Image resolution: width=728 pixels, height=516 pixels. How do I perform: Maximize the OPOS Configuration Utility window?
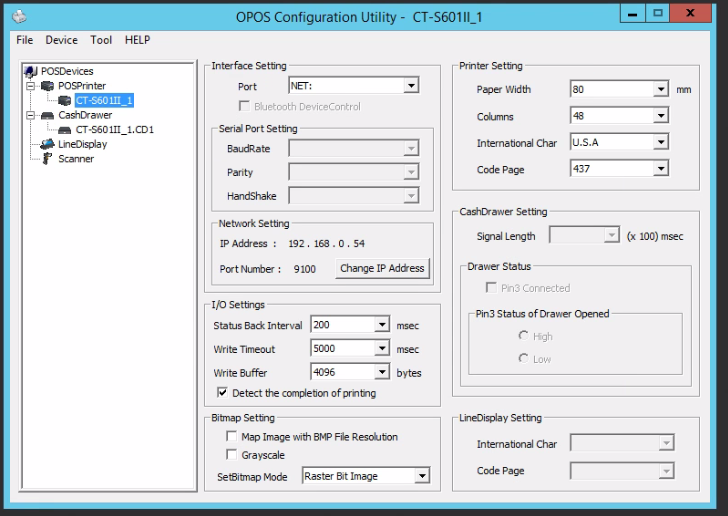point(657,13)
